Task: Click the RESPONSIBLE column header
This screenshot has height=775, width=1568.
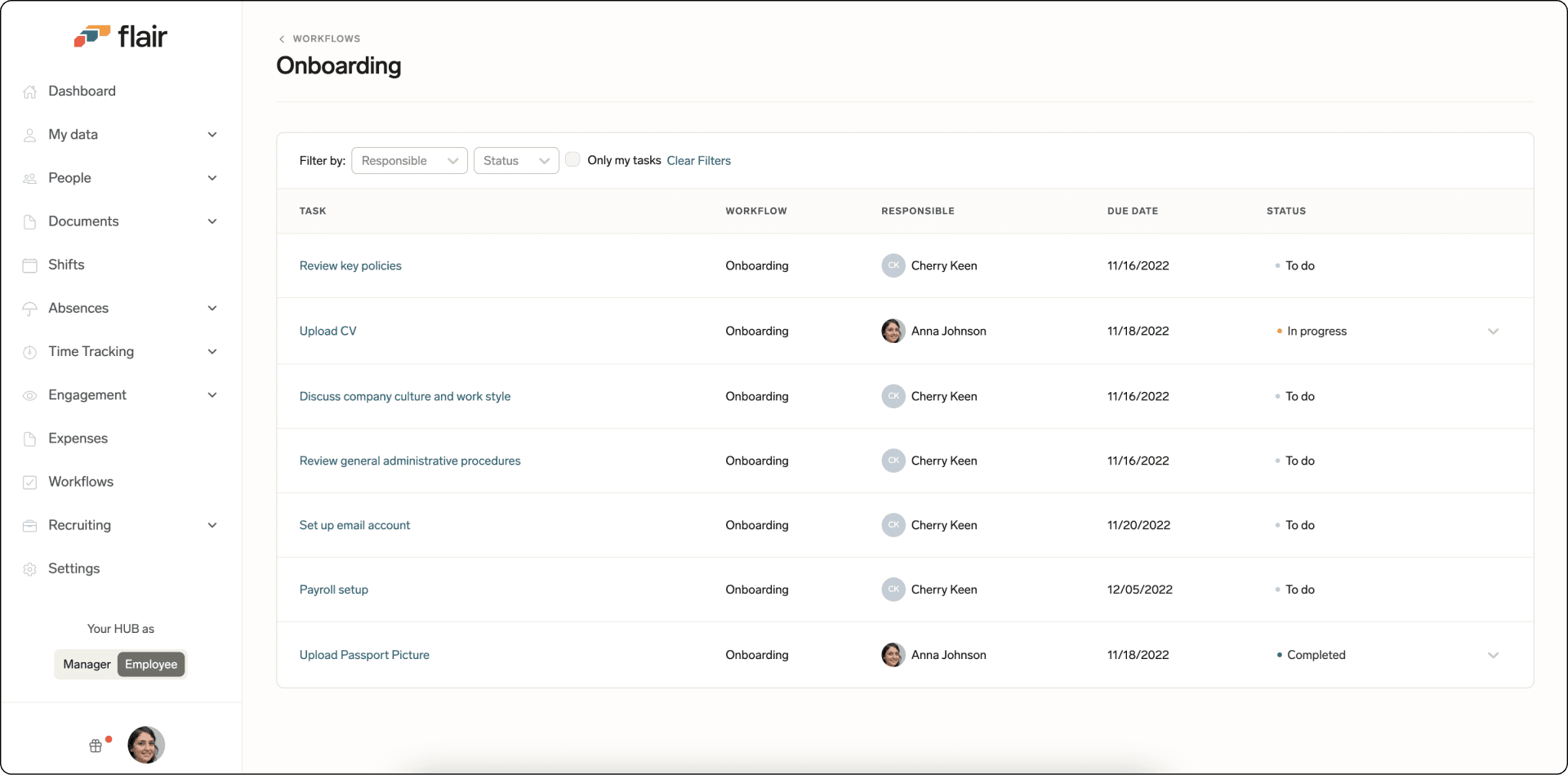Action: tap(917, 211)
